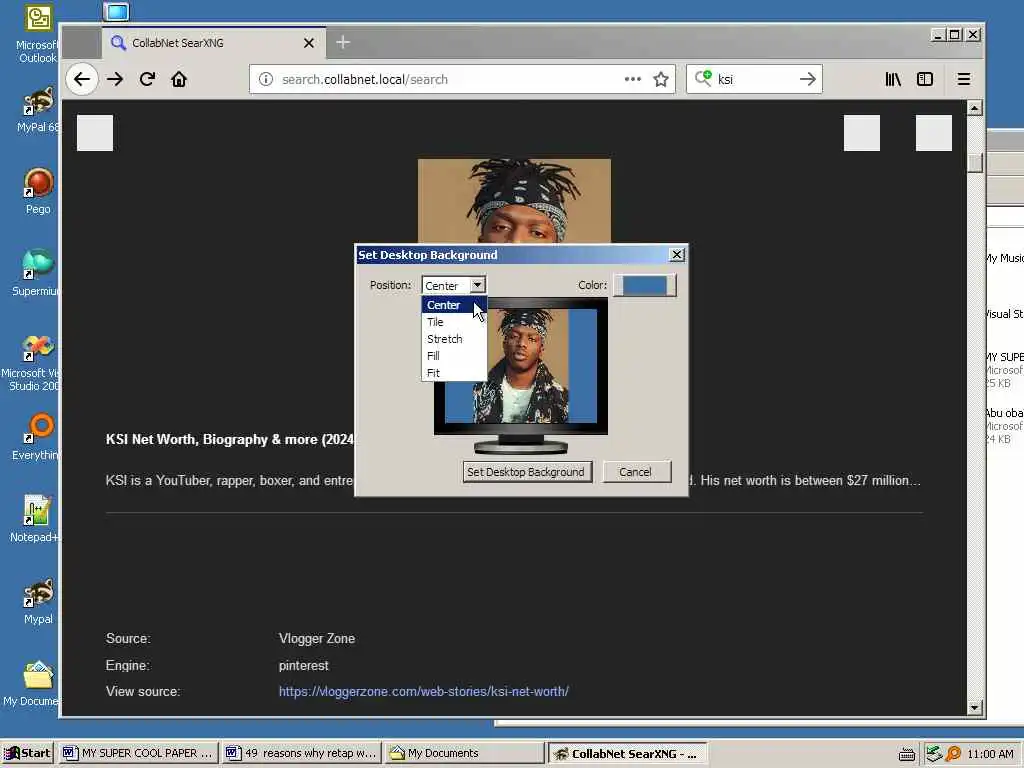Switch to MY SUPER COOL PAPER taskbar window
The height and width of the screenshot is (768, 1024).
138,753
